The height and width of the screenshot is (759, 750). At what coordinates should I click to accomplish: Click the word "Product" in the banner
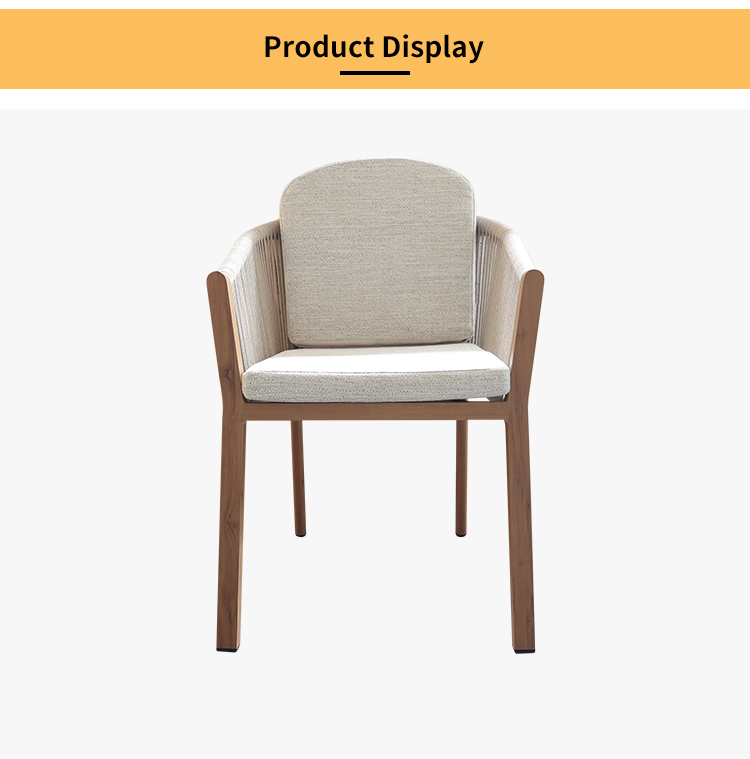pyautogui.click(x=319, y=46)
